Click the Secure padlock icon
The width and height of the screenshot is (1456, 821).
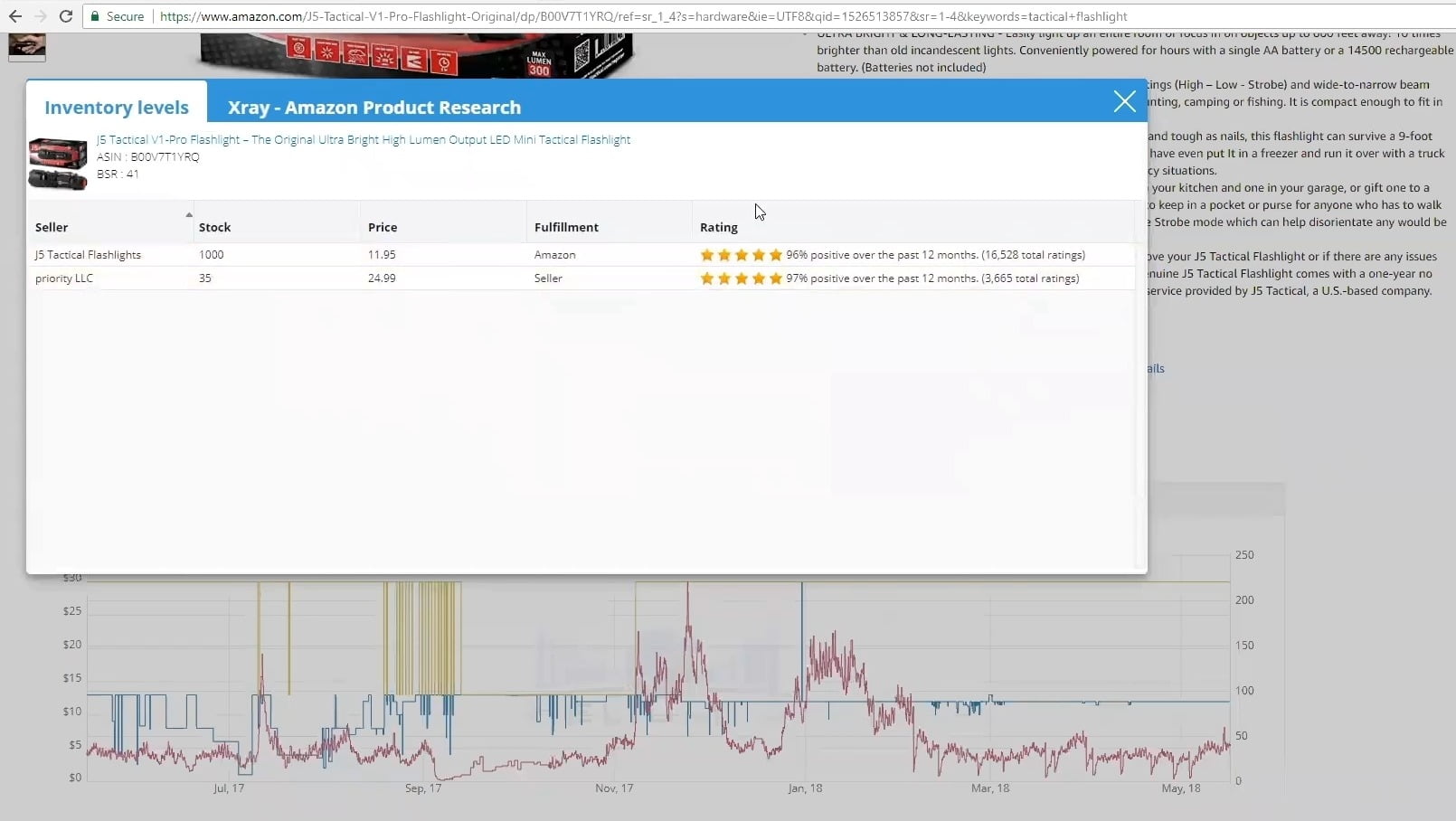pyautogui.click(x=95, y=16)
